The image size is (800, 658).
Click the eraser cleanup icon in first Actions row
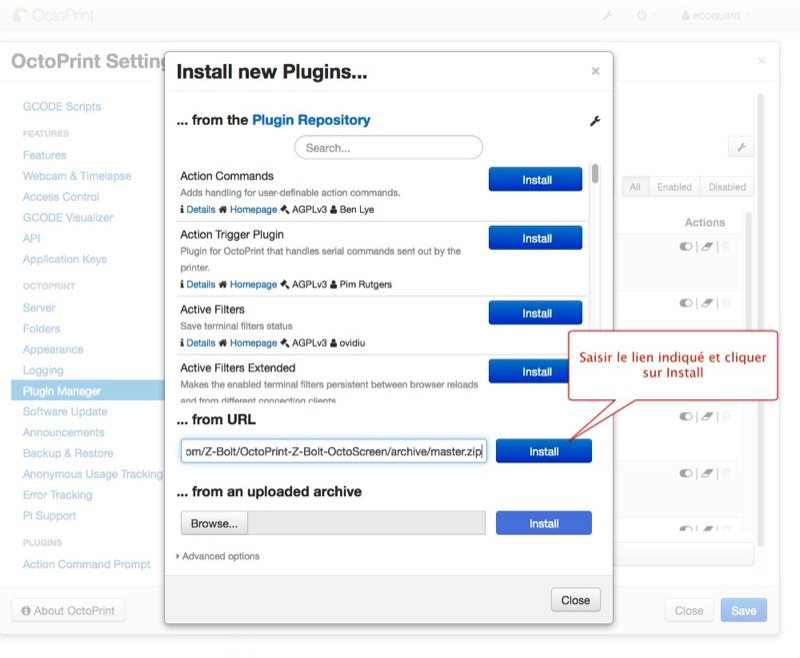[707, 246]
